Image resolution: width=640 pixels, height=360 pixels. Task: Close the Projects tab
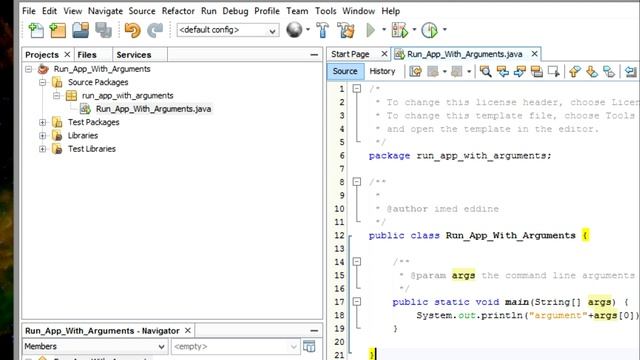pyautogui.click(x=67, y=54)
